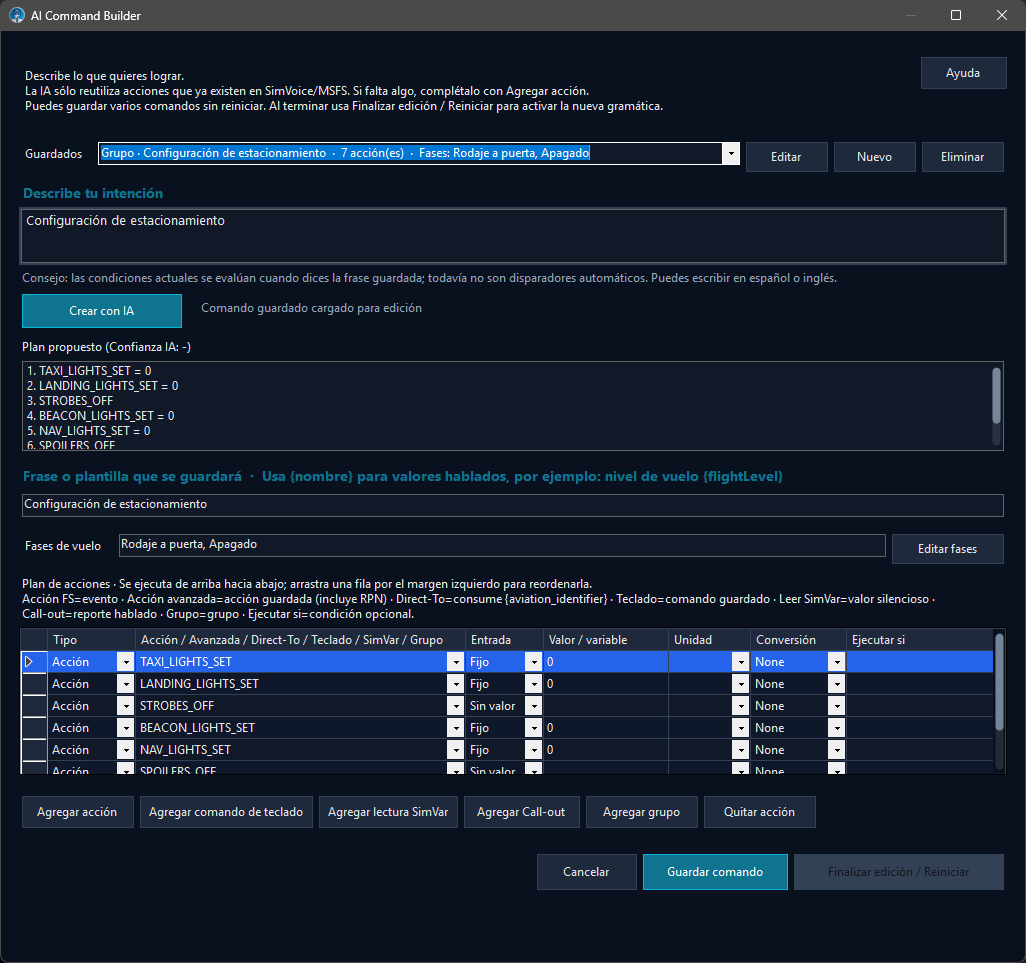Open Tipo dropdown for TAXI_LIGHTS_SET row
Image resolution: width=1026 pixels, height=963 pixels.
pos(125,662)
